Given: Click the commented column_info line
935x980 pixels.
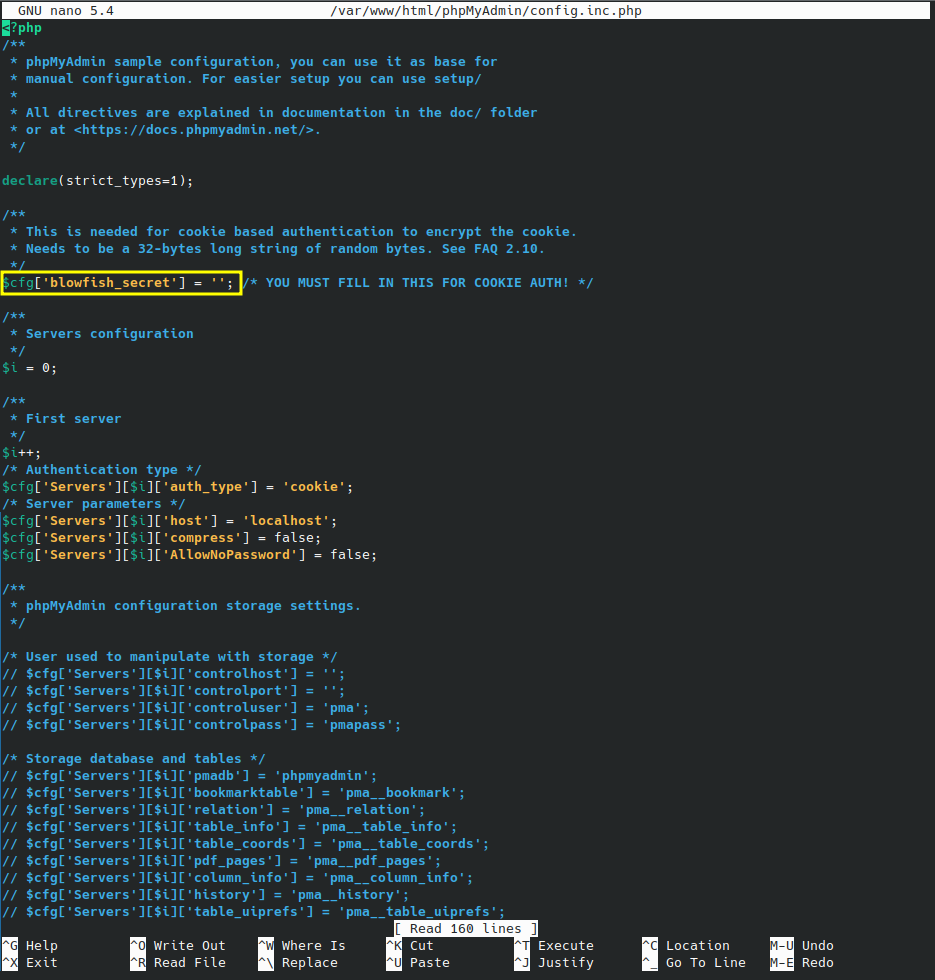Looking at the screenshot, I should pyautogui.click(x=238, y=878).
